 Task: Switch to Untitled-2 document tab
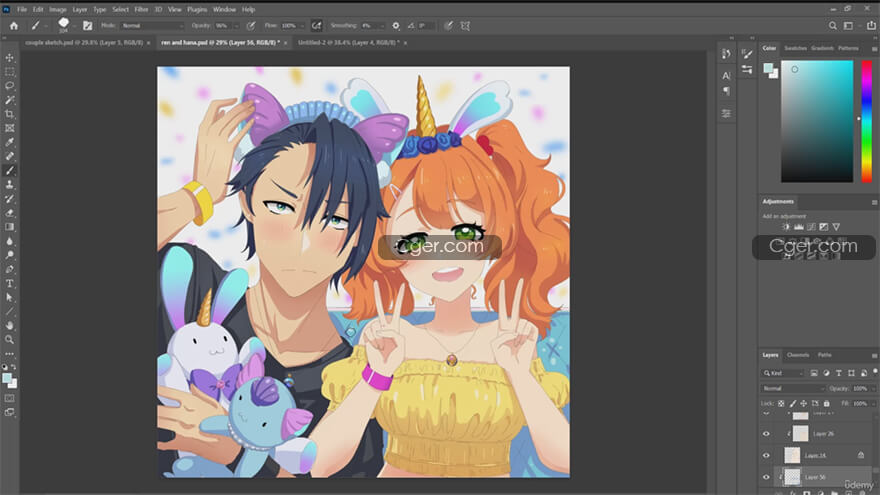tap(349, 43)
